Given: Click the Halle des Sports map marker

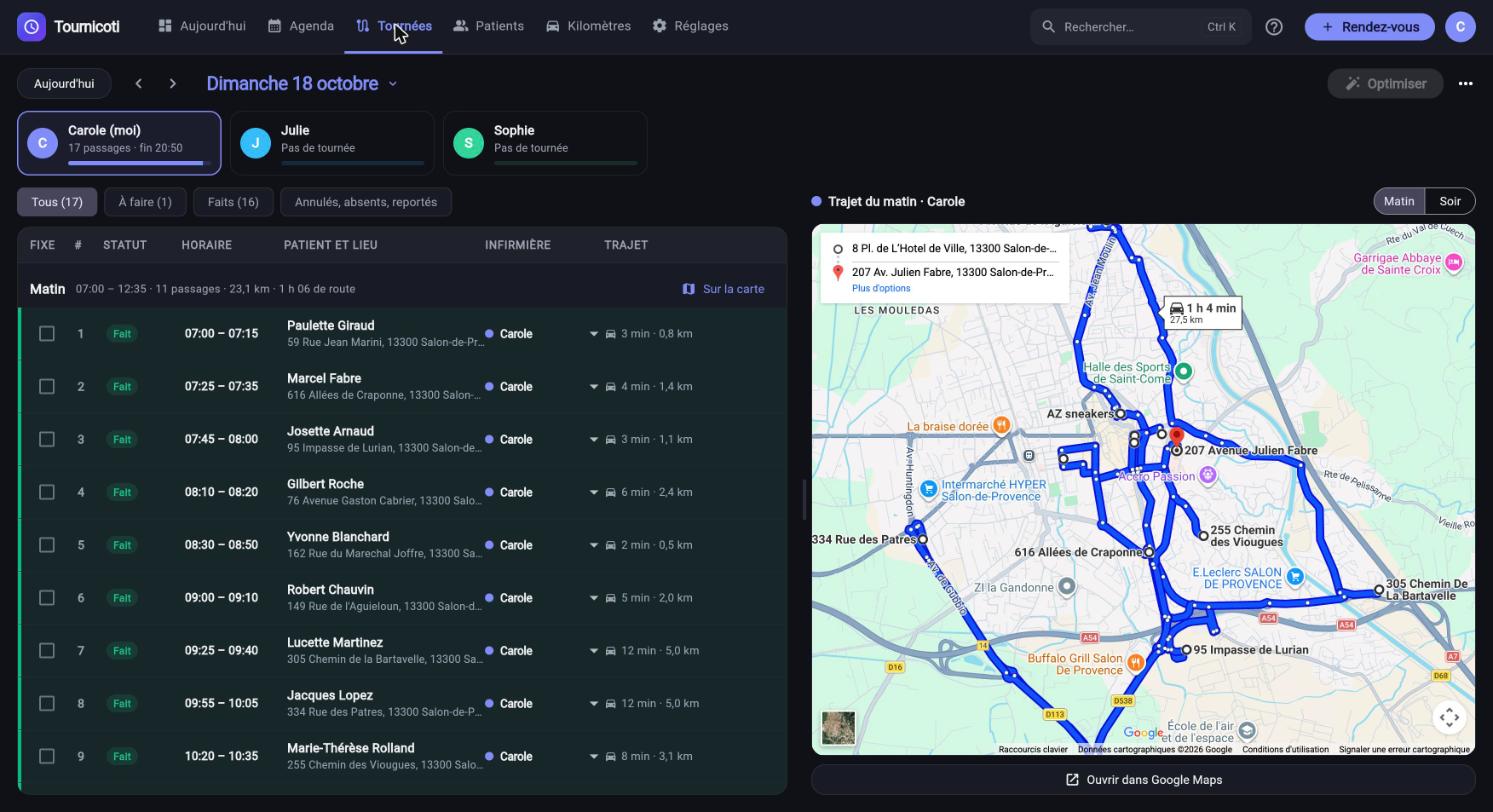Looking at the screenshot, I should [1183, 371].
